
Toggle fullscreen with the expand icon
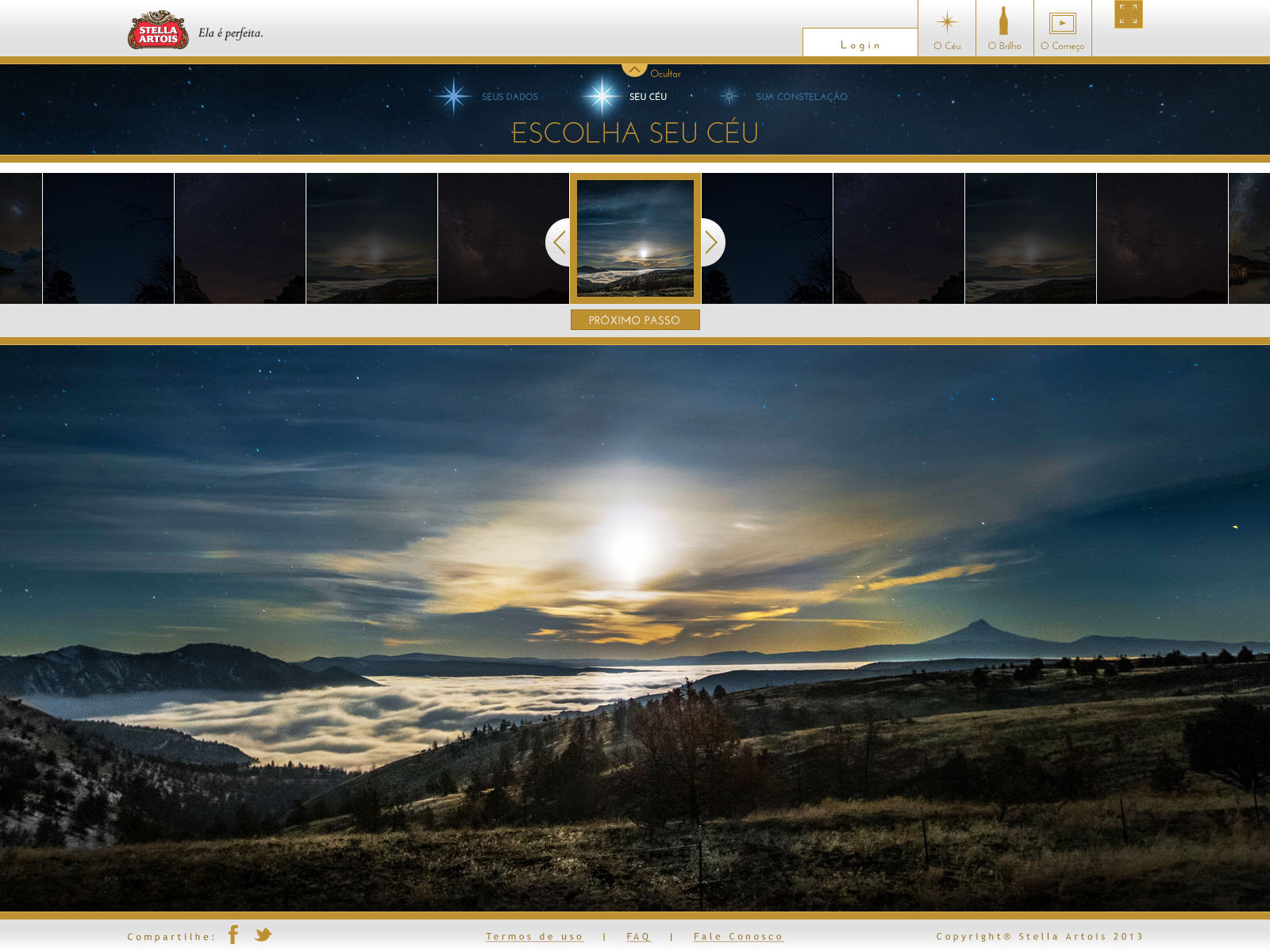(x=1128, y=14)
